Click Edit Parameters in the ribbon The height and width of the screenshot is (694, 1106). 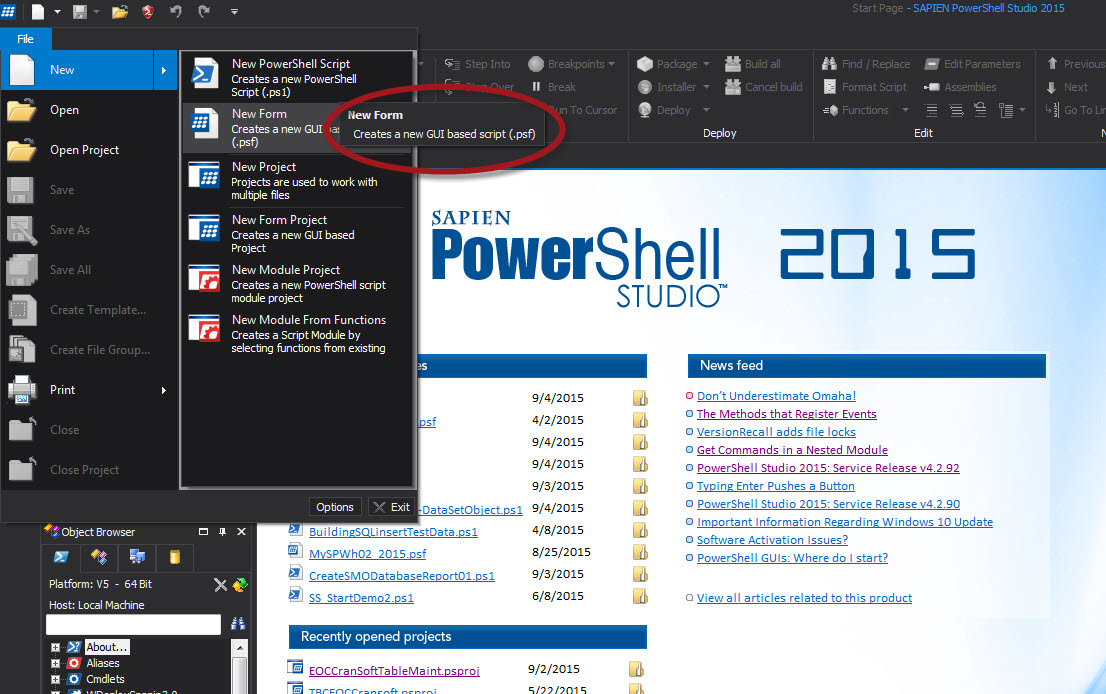(x=973, y=64)
